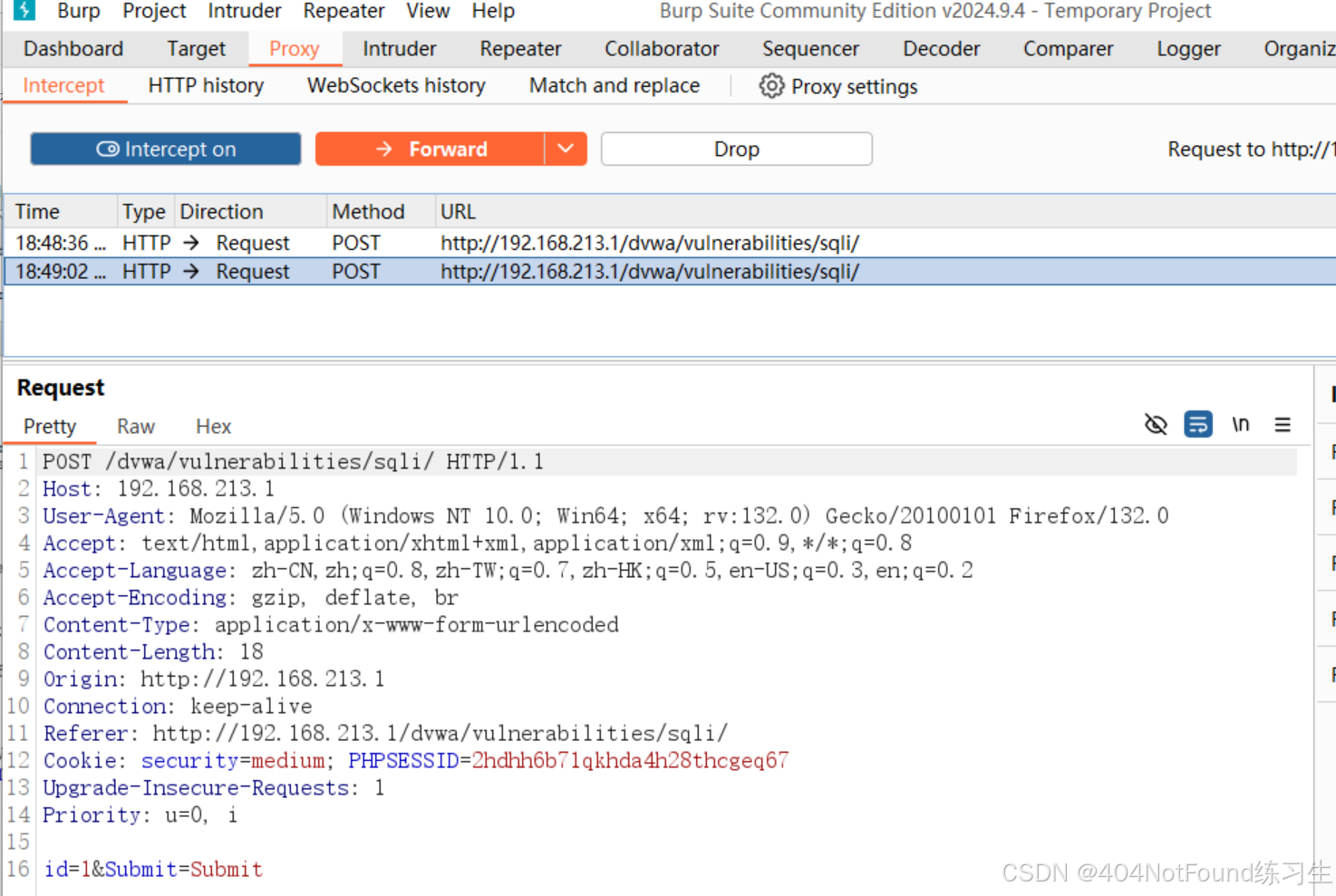Switch to the Comparer tab
Screen dimensions: 1336x896
(x=1068, y=49)
